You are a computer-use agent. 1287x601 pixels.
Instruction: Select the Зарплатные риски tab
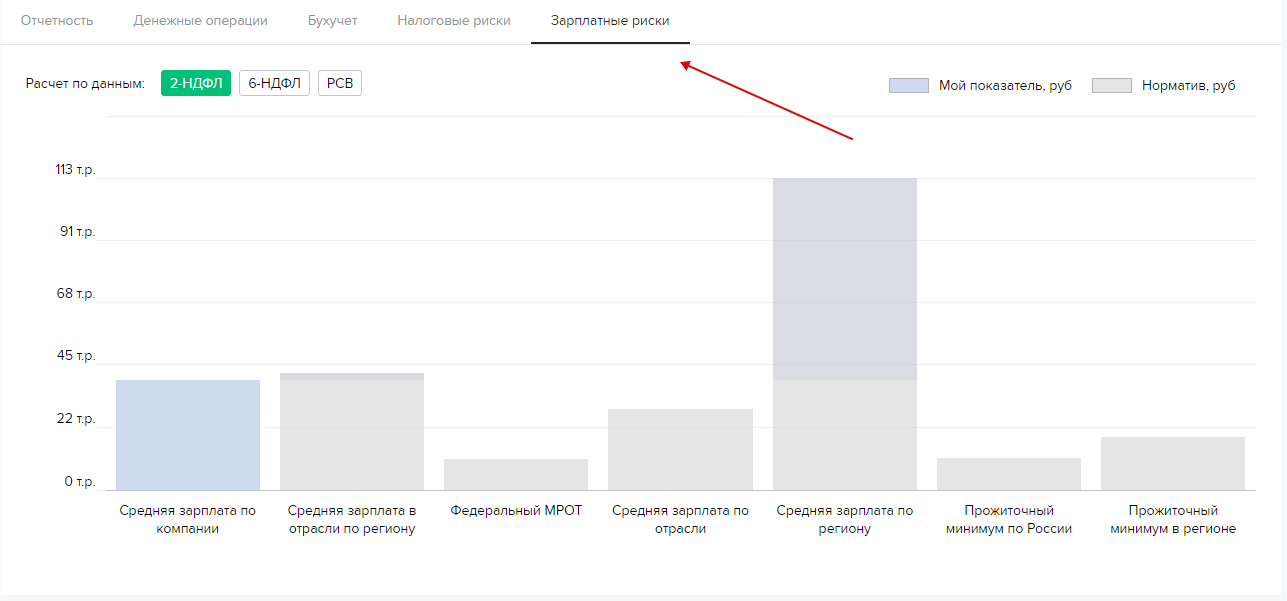(610, 21)
